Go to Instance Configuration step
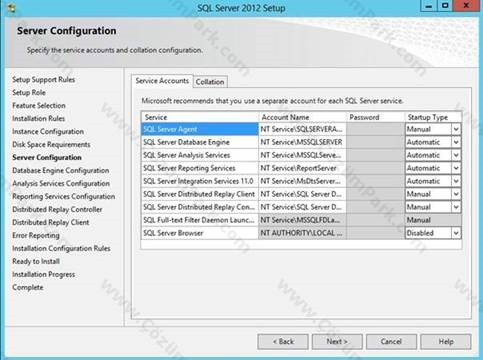 (x=48, y=131)
